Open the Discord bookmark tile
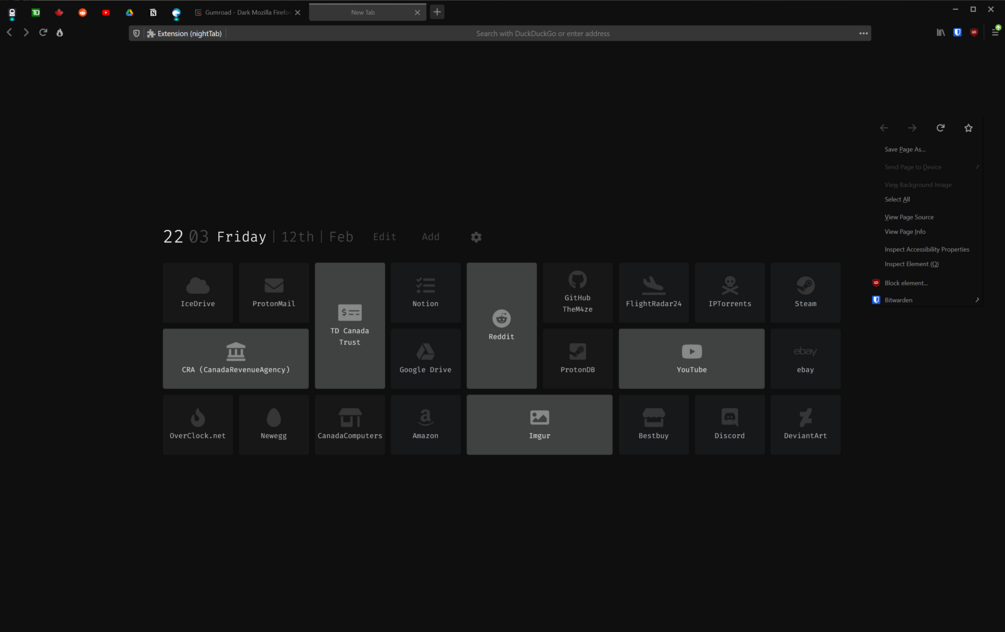 point(729,424)
